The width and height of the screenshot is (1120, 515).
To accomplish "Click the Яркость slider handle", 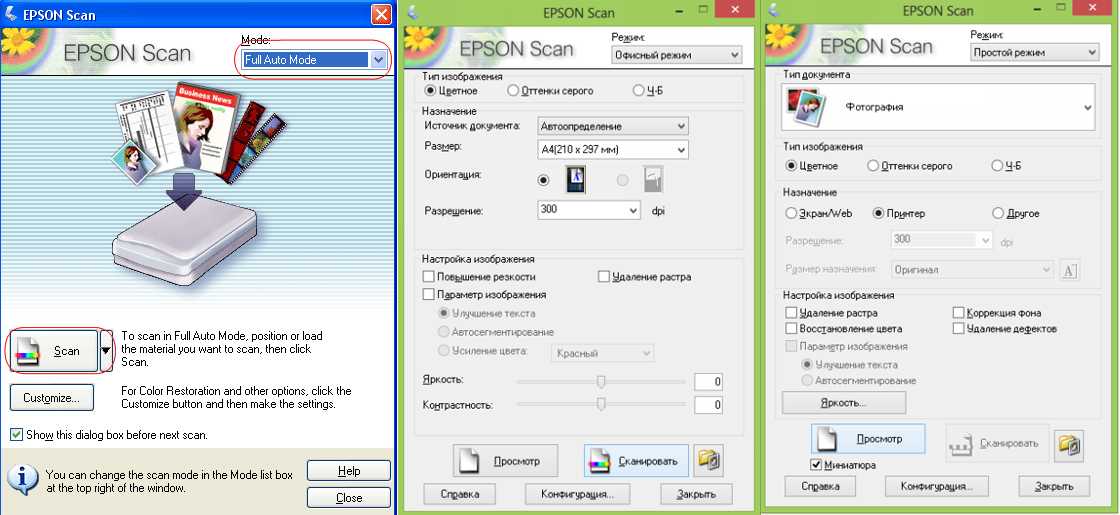I will [601, 382].
